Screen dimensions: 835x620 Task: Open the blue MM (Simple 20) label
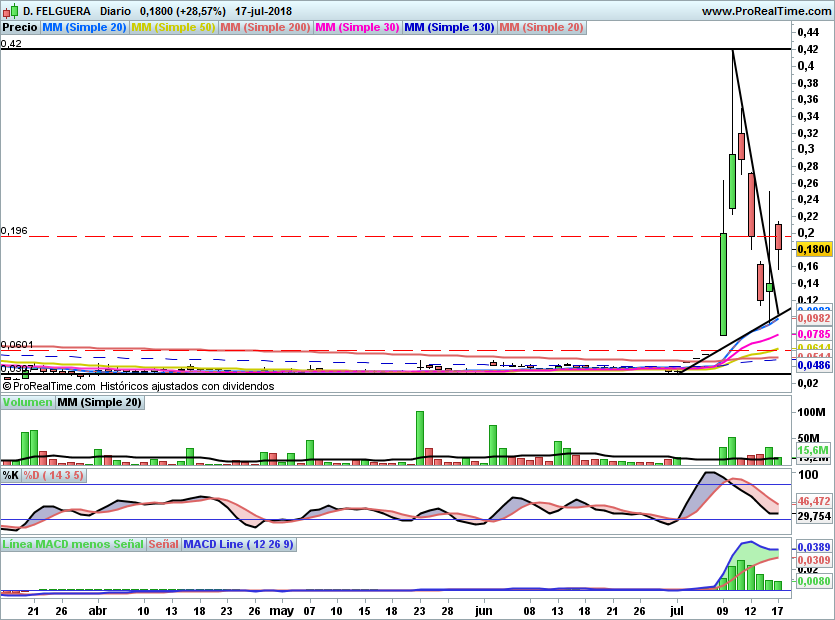tap(84, 27)
